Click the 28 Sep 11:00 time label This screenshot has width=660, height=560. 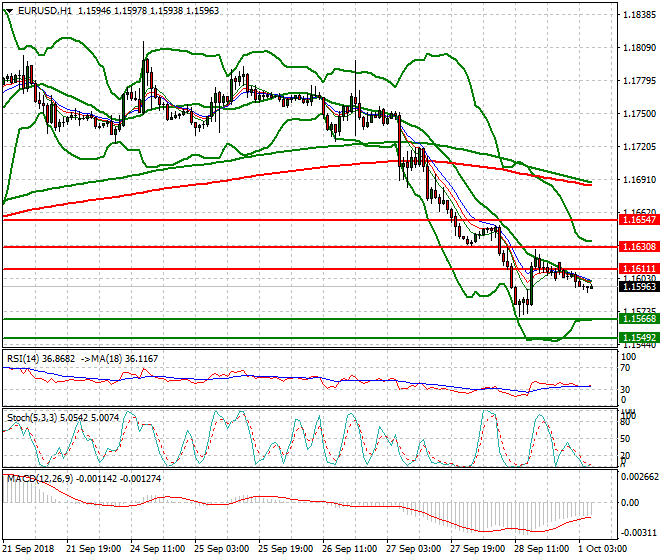tap(541, 549)
